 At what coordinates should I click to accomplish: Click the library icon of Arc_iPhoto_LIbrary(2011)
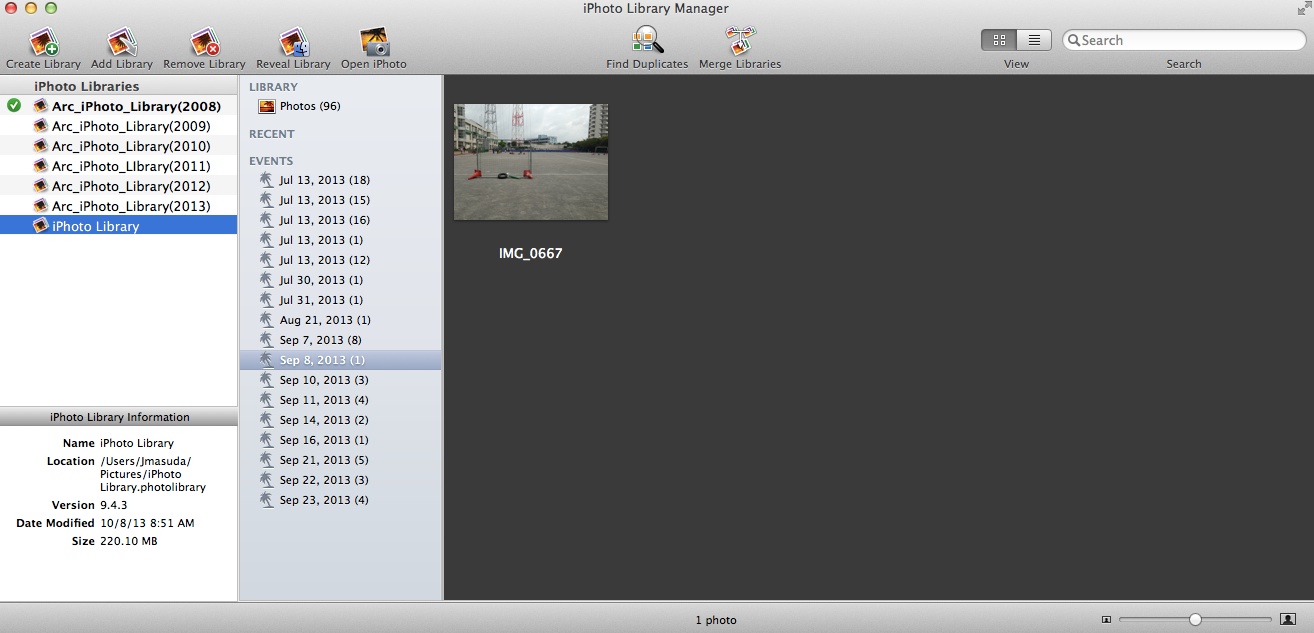(41, 166)
